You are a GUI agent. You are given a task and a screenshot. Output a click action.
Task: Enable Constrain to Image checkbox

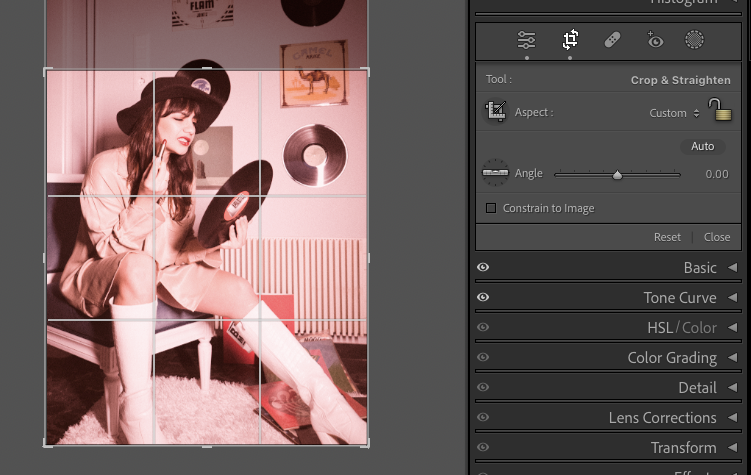[491, 208]
